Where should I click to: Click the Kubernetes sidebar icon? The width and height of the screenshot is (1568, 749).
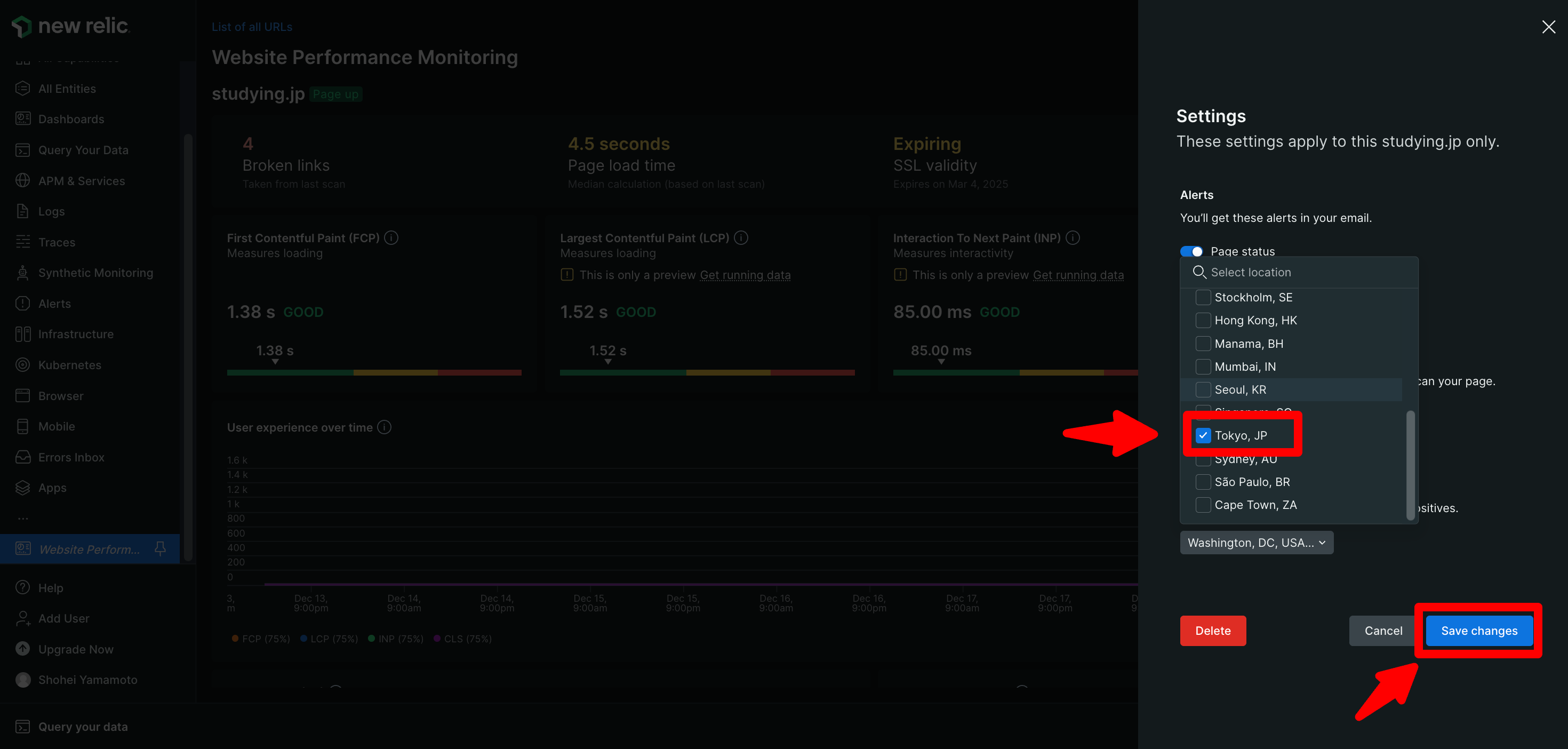coord(22,365)
